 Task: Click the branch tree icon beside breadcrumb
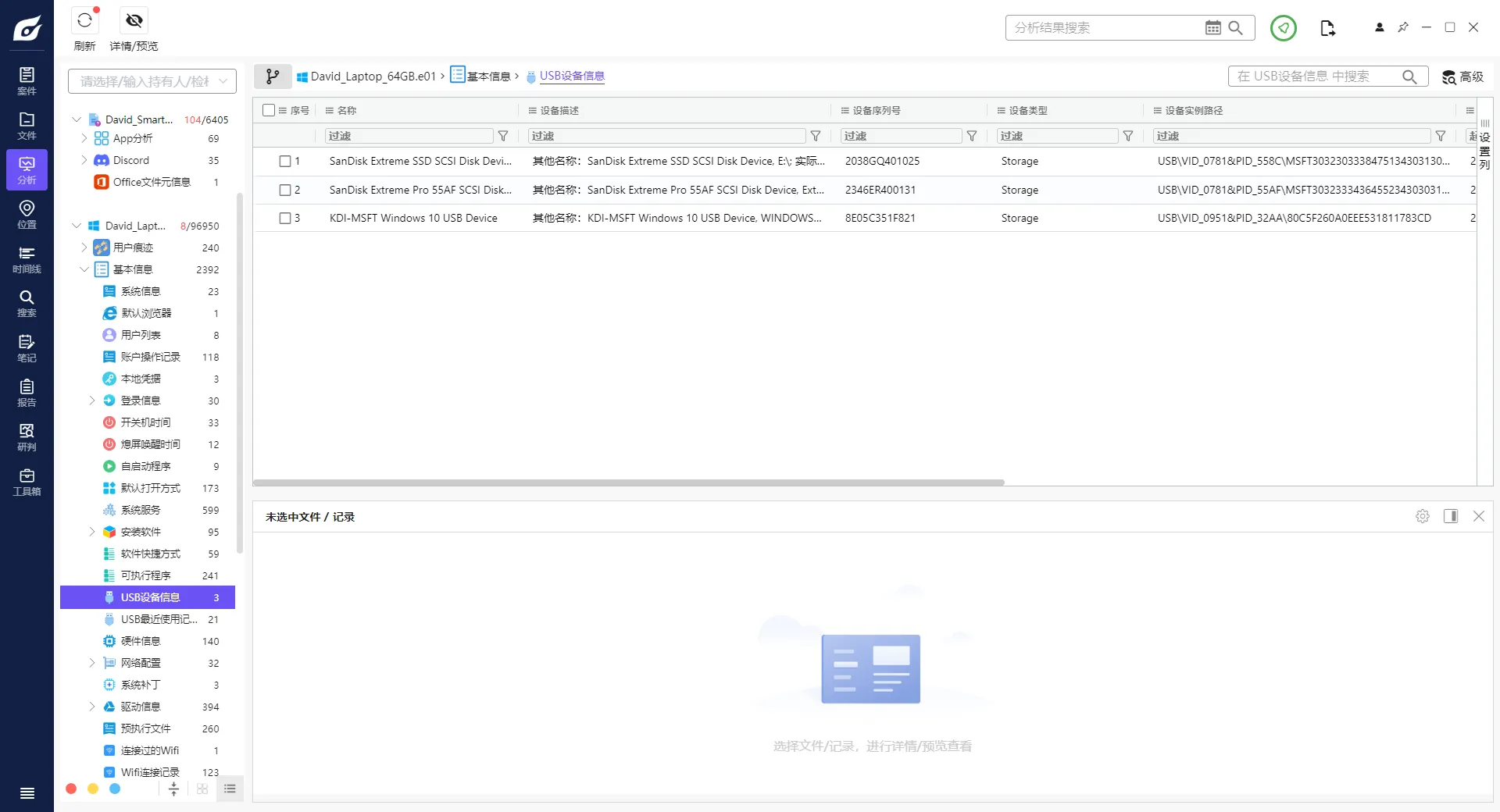[x=272, y=77]
